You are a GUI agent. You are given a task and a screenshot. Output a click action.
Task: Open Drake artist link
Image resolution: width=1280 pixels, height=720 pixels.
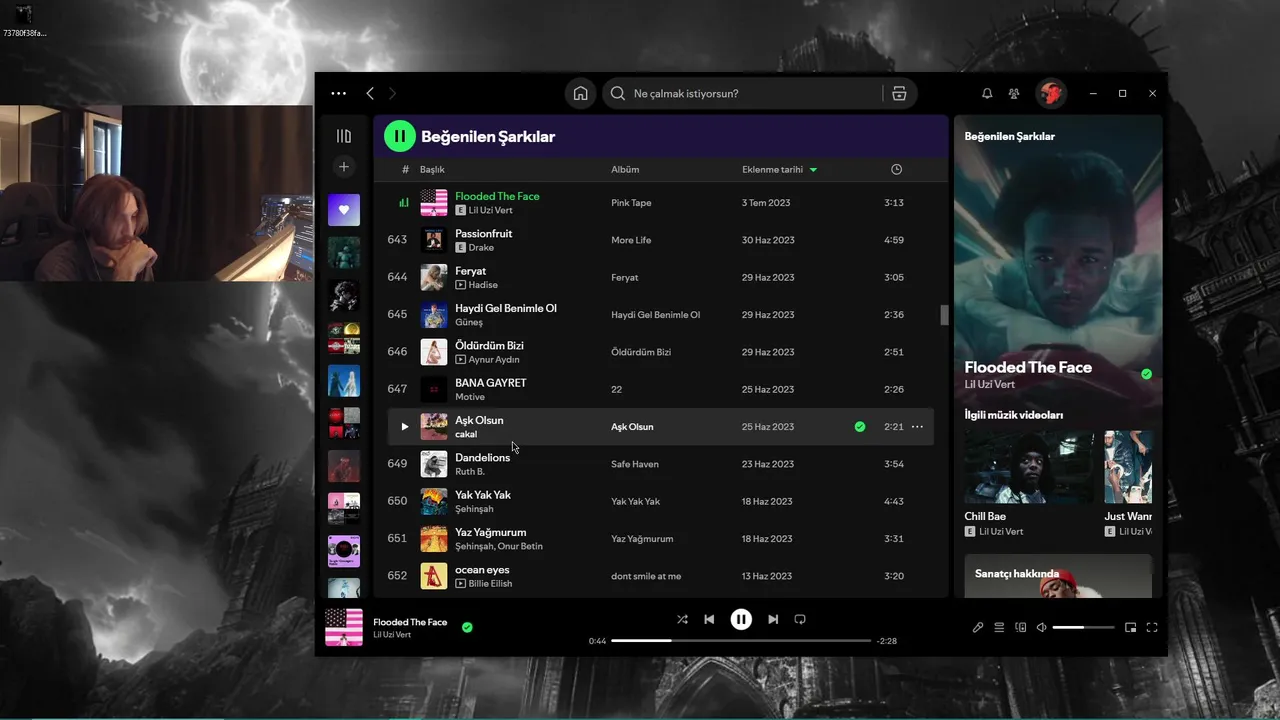pyautogui.click(x=481, y=248)
